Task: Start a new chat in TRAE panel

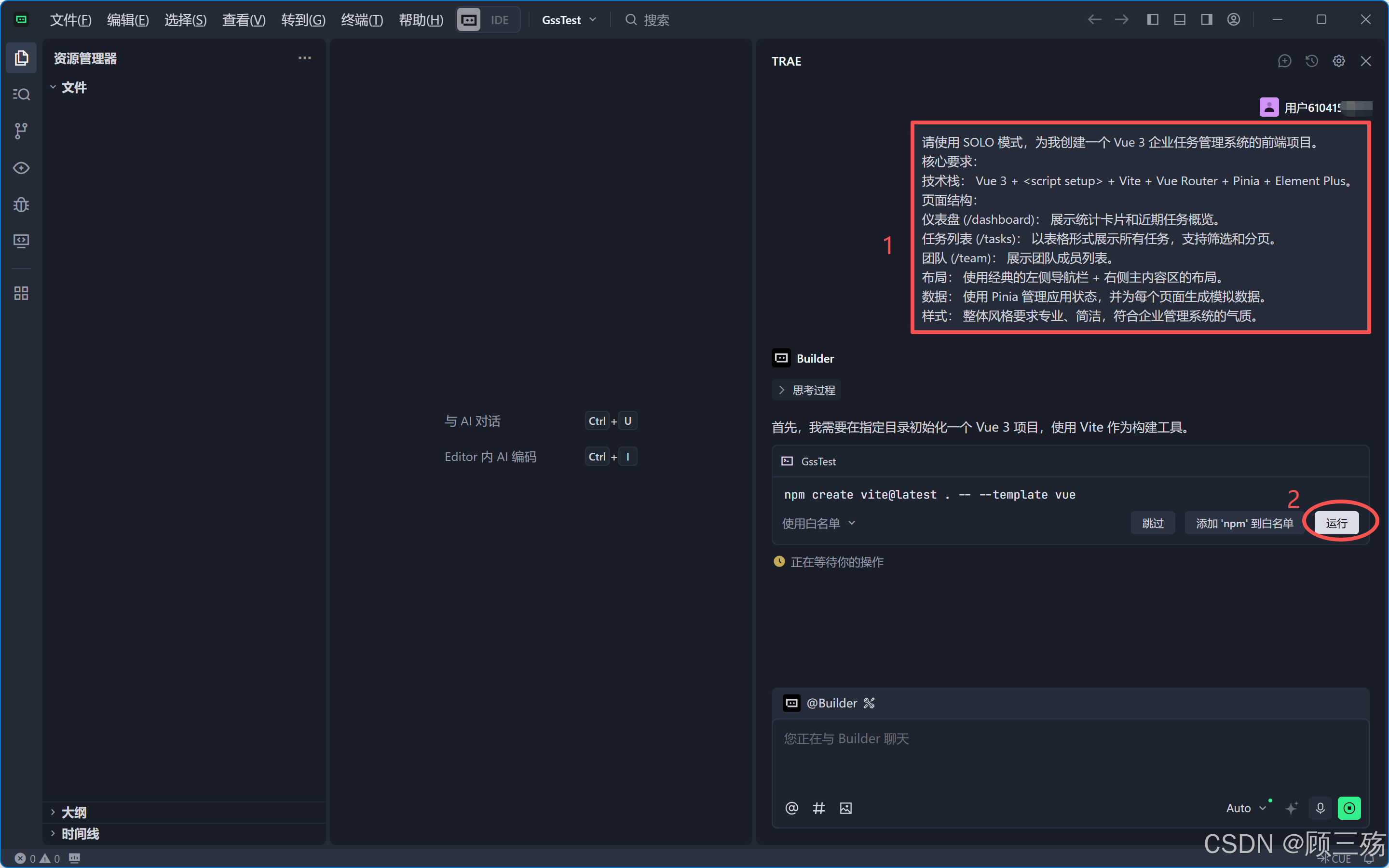Action: point(1284,61)
